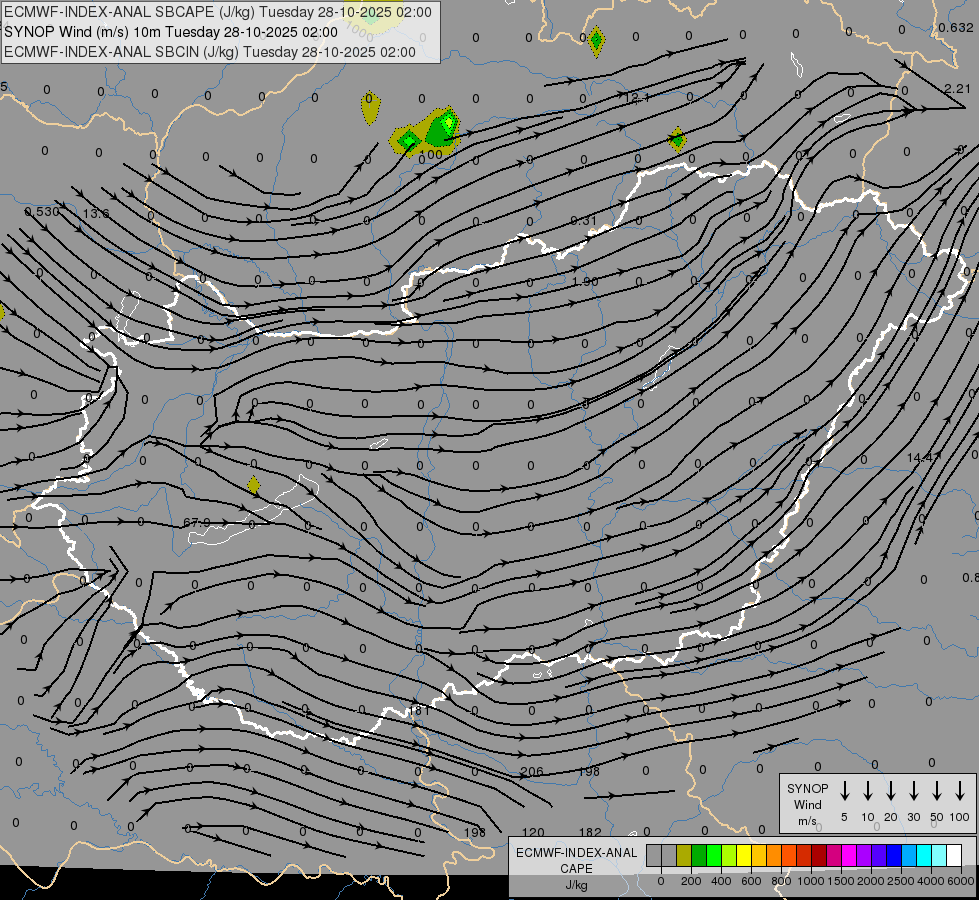Click the 0.632 value on the map
This screenshot has height=900, width=979.
click(956, 27)
